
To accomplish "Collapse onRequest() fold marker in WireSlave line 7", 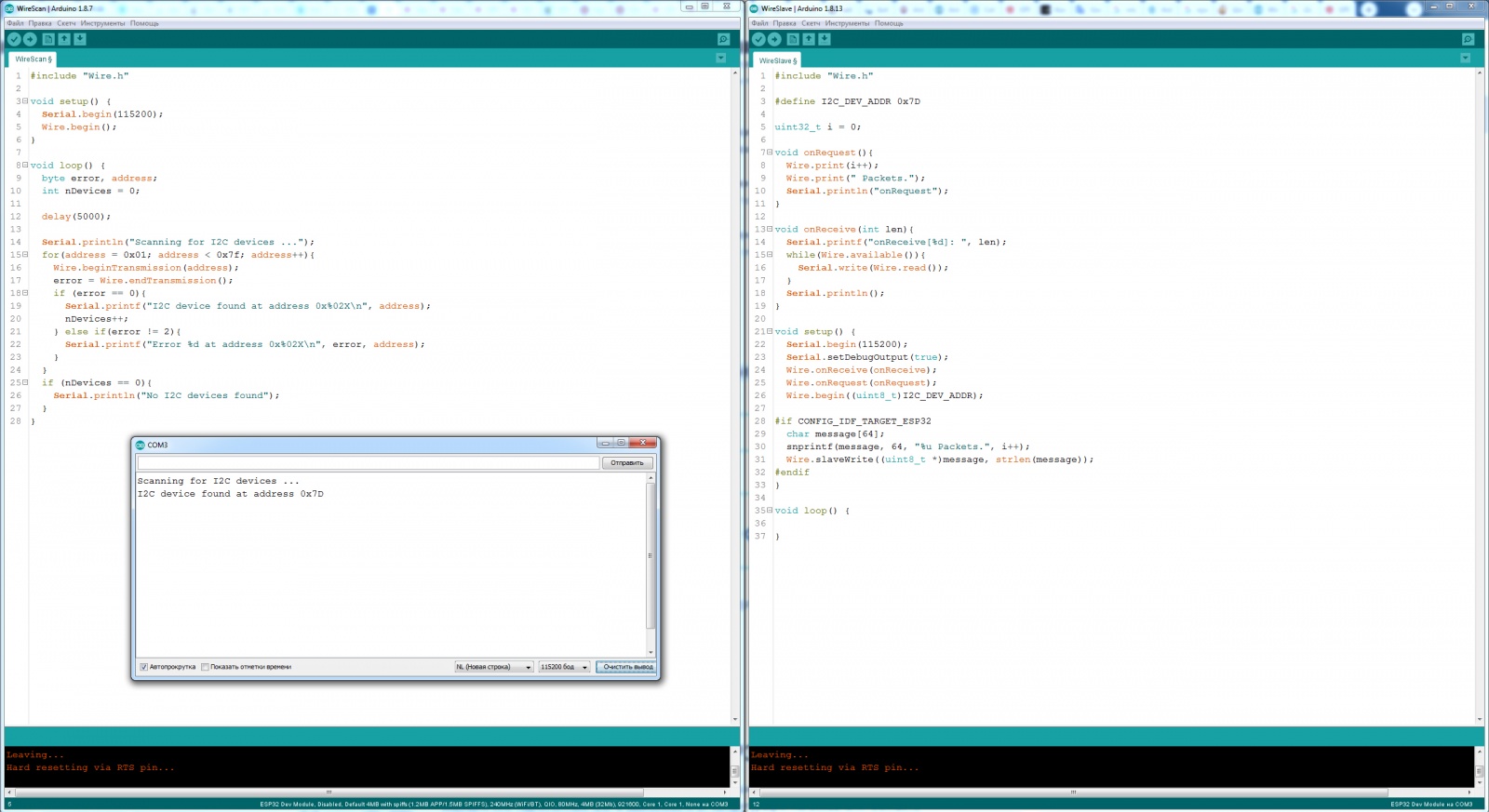I will (x=770, y=153).
